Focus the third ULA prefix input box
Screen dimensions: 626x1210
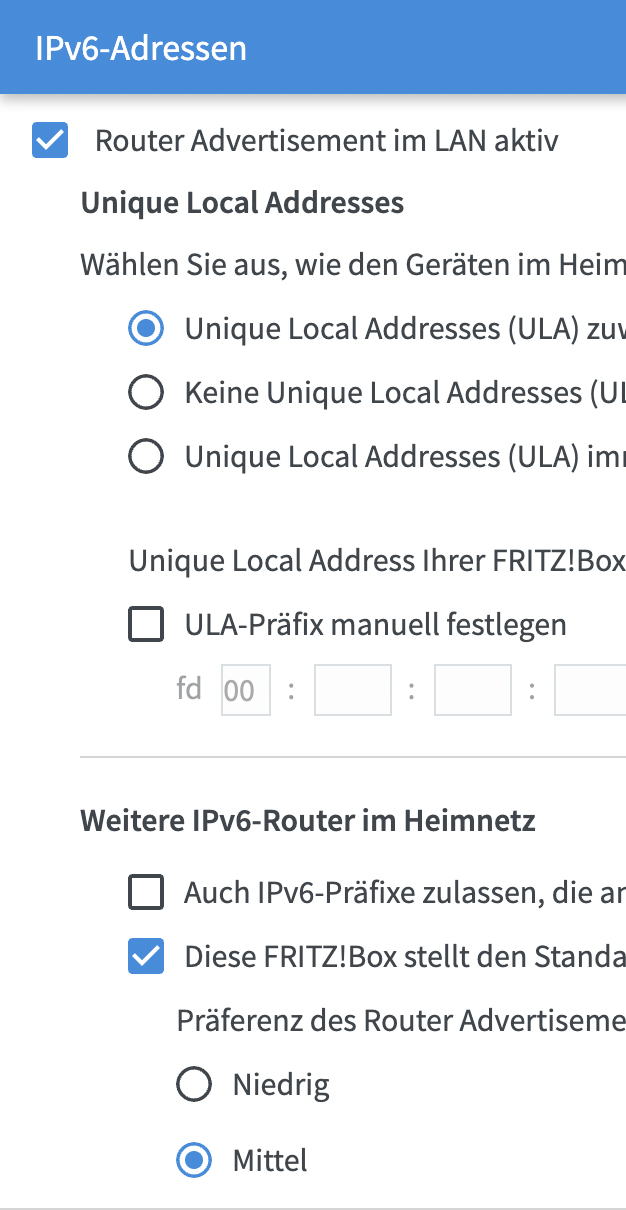point(473,690)
